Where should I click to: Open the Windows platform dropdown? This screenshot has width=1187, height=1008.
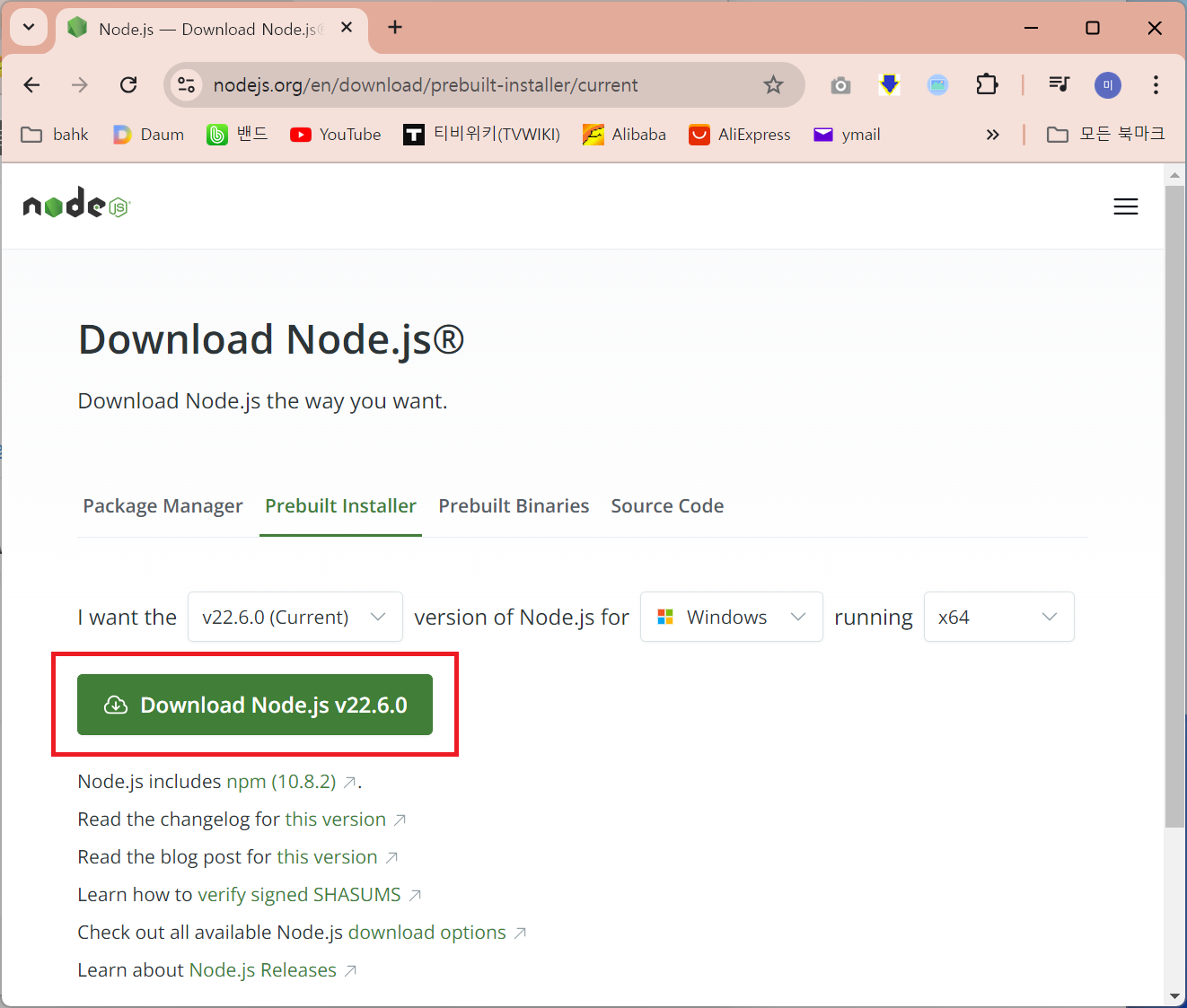pyautogui.click(x=732, y=617)
